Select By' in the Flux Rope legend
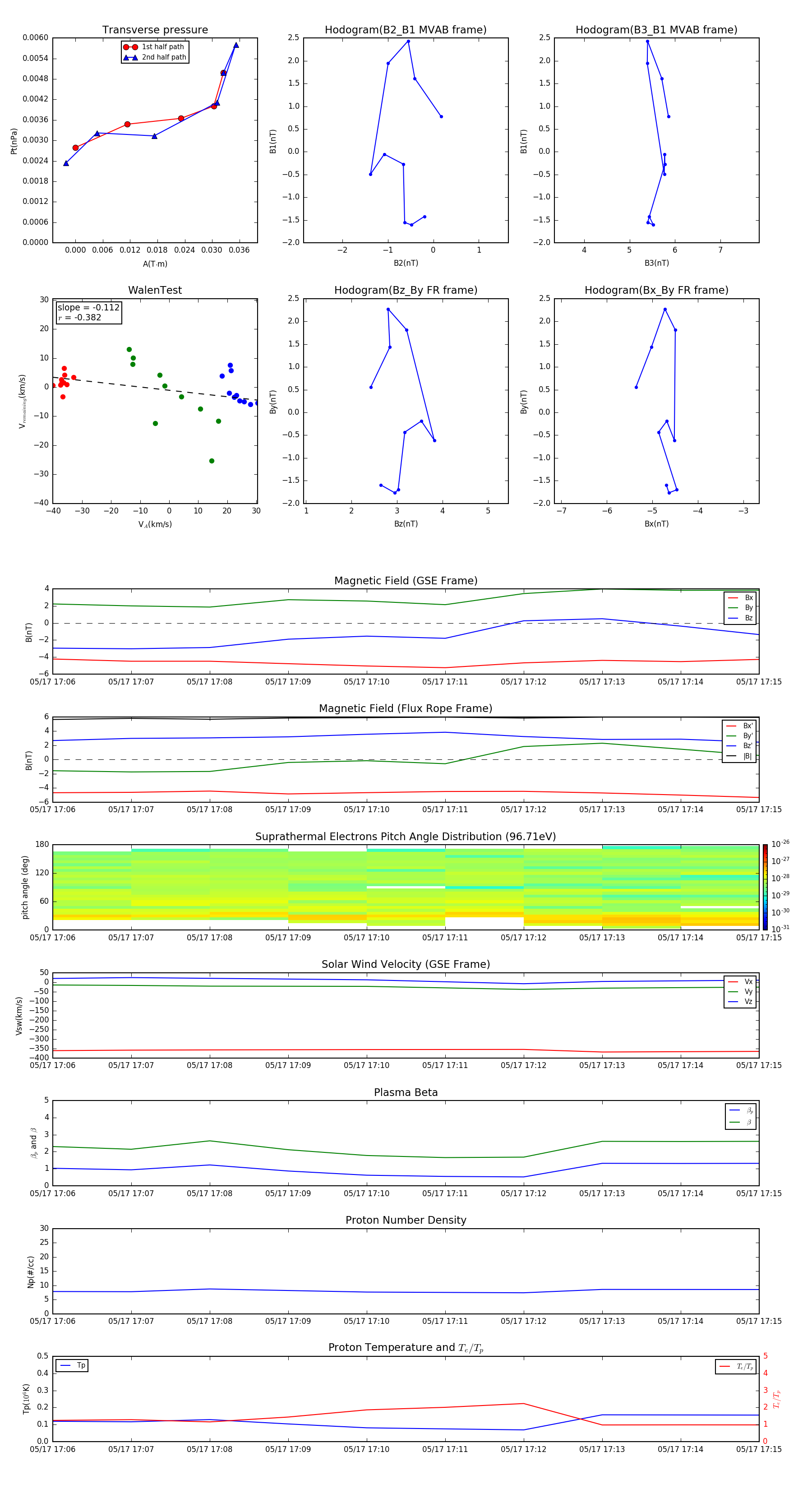Viewport: 812px width, 1489px height. click(x=739, y=736)
